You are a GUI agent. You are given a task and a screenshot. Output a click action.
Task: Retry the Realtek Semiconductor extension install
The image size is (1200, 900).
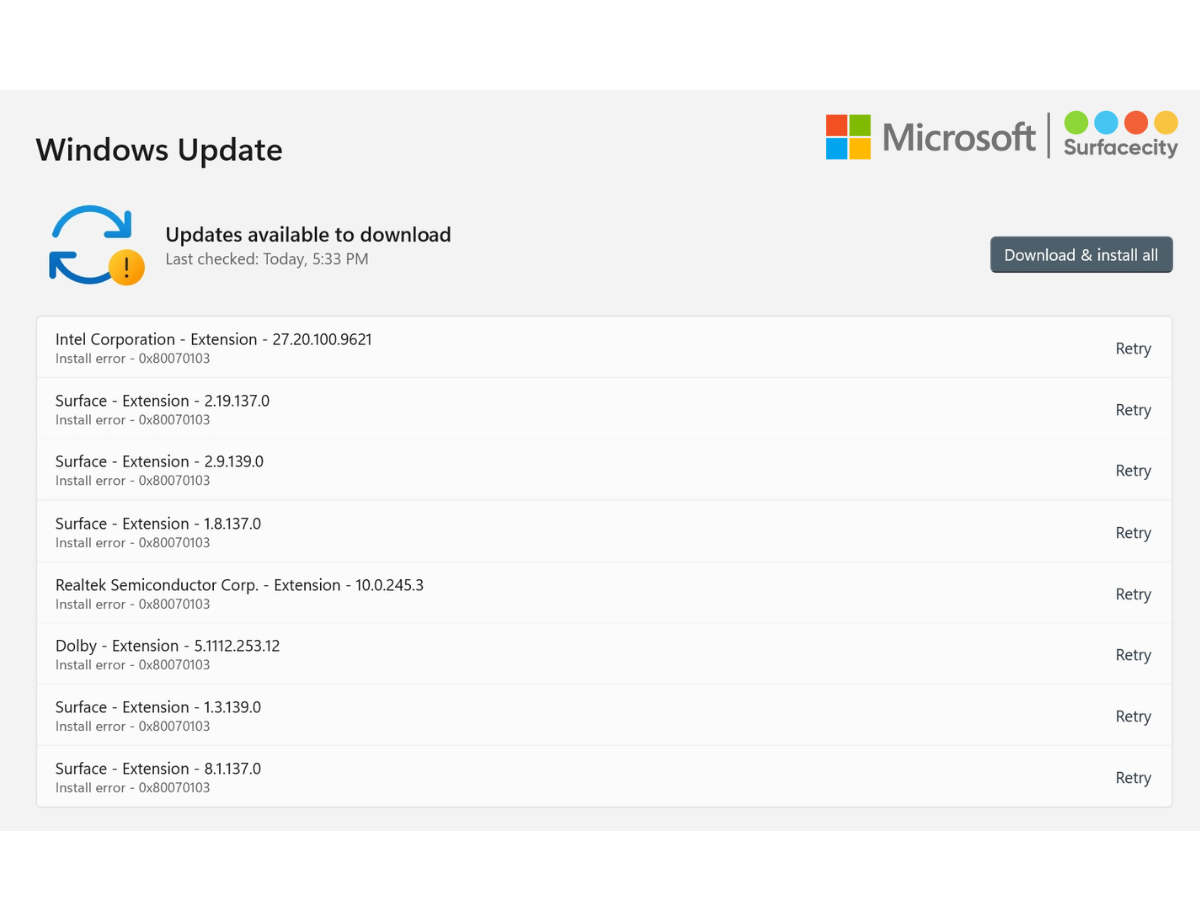point(1133,594)
